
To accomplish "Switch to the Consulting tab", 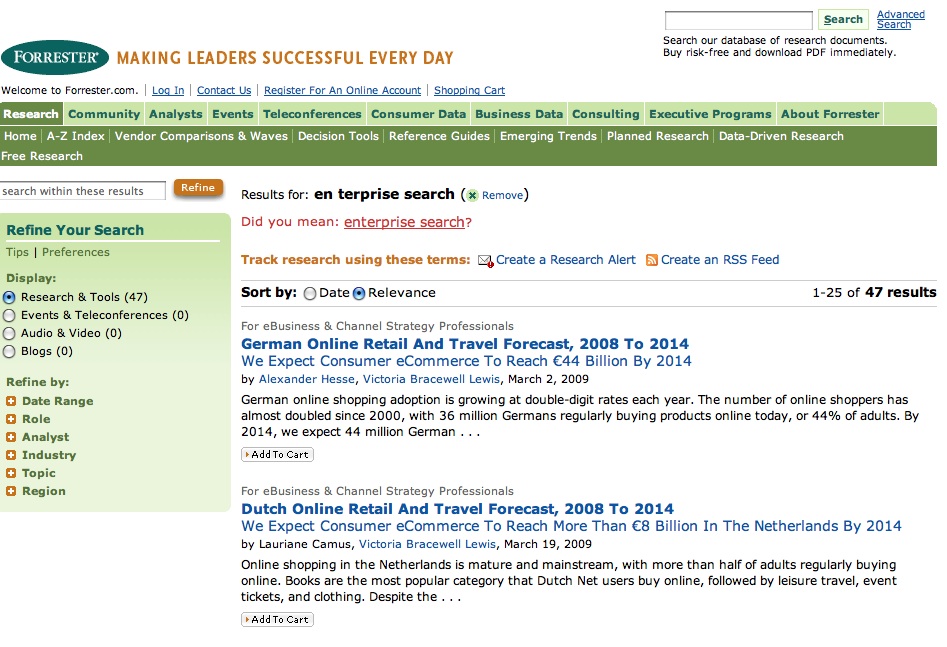I will 606,114.
